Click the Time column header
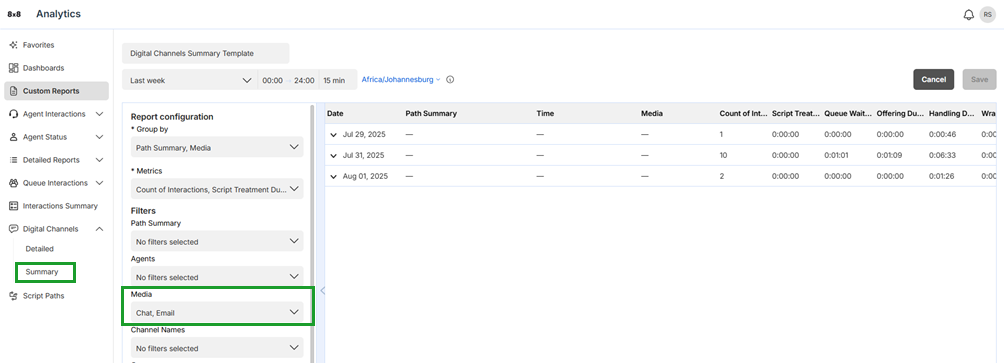Viewport: 1004px width, 363px height. [x=545, y=114]
